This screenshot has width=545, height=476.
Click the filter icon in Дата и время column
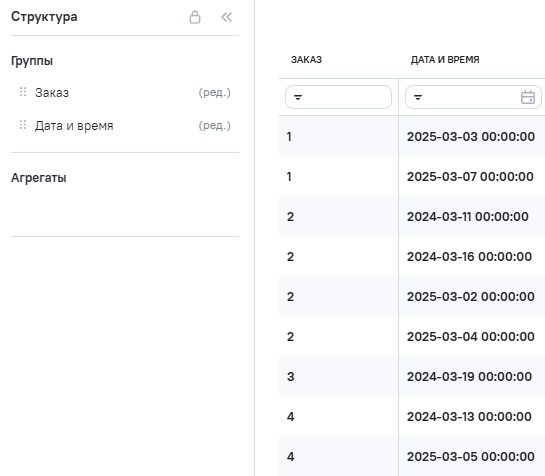click(418, 97)
